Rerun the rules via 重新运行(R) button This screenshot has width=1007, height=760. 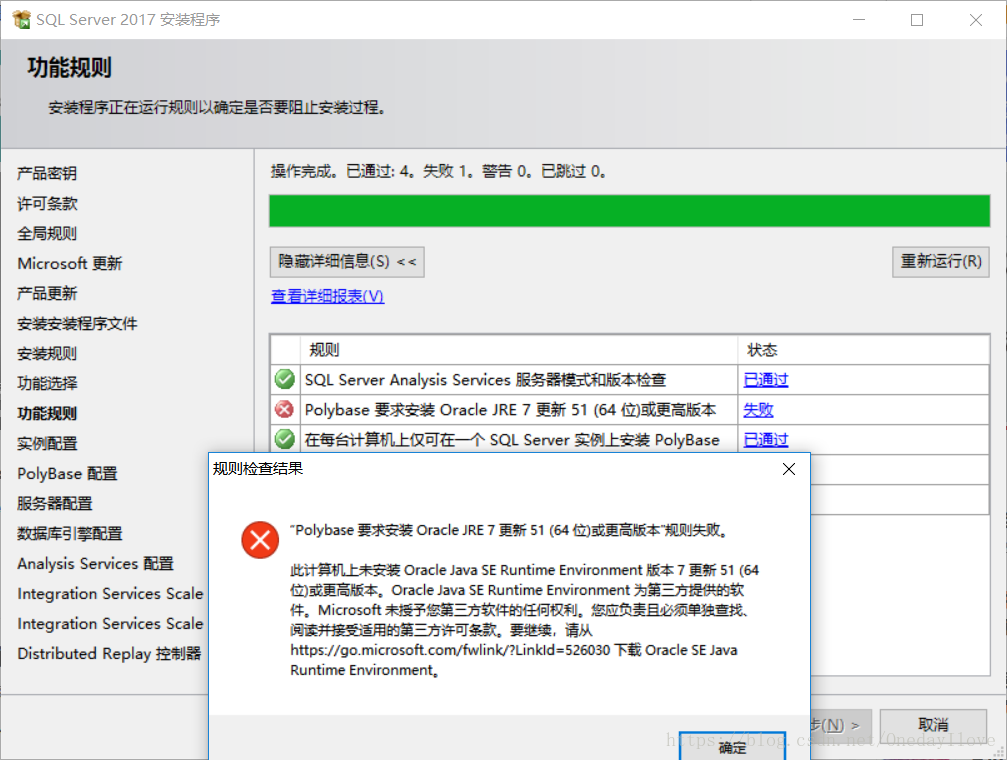pos(940,261)
